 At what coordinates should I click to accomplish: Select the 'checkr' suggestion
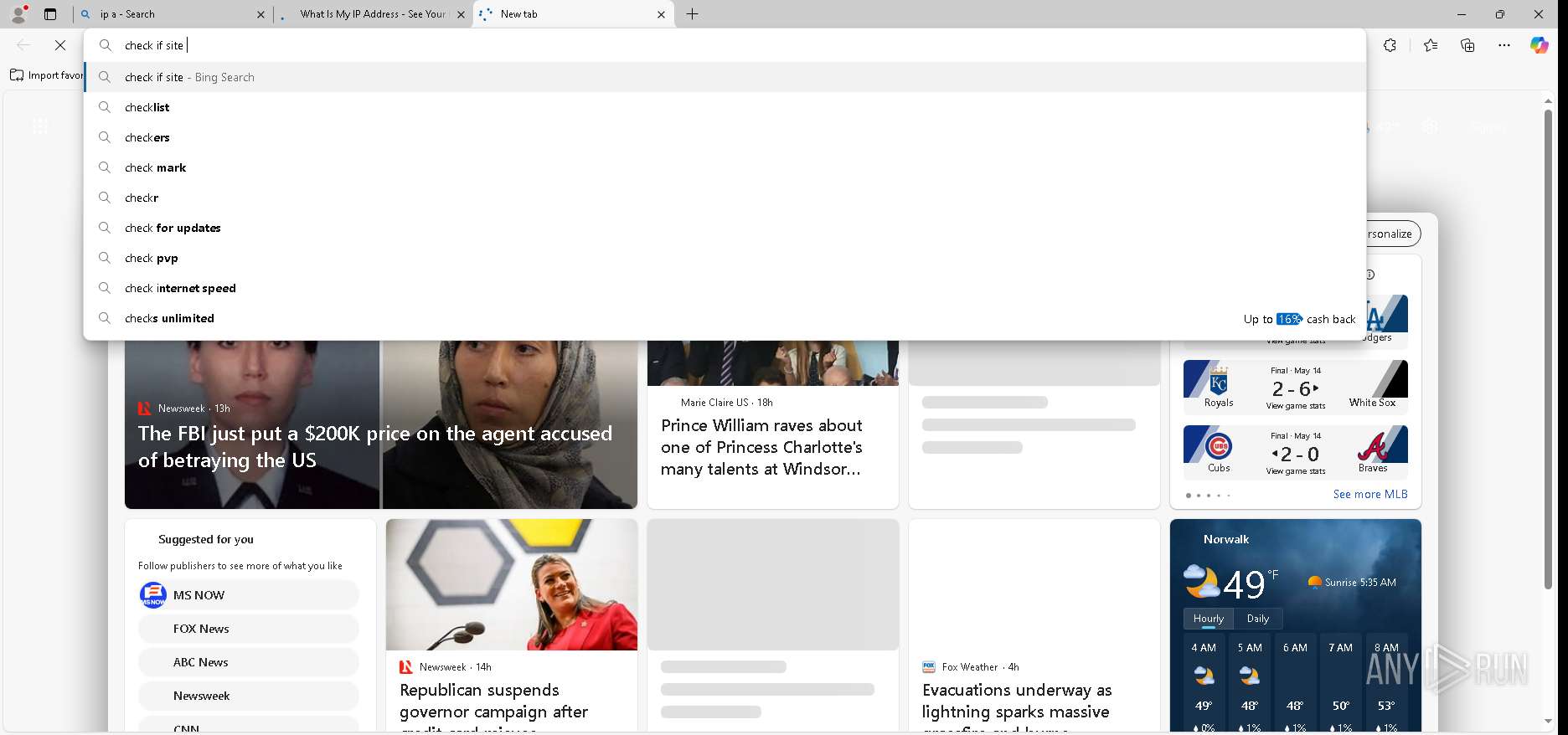(x=725, y=198)
